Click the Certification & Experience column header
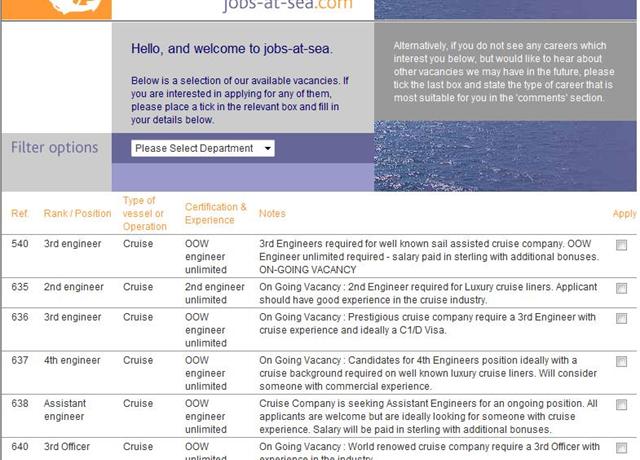Screen dimensions: 640x460 point(216,213)
